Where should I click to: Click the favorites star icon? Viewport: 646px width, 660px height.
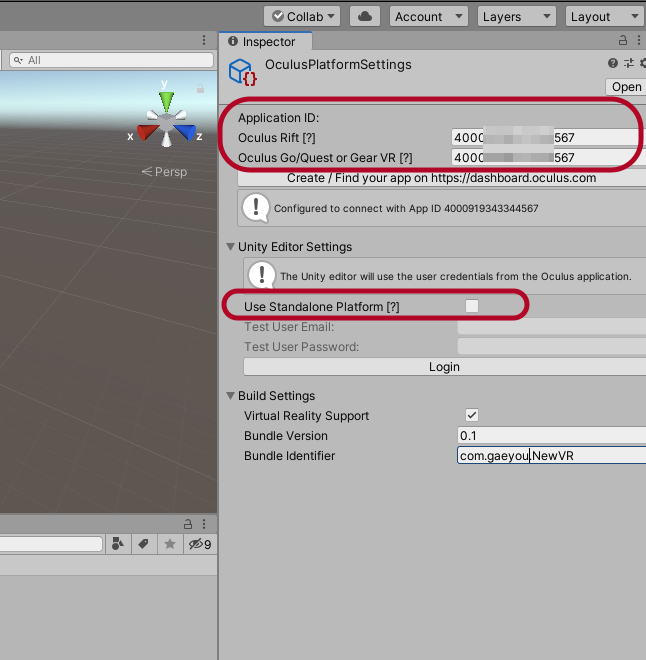click(x=170, y=544)
